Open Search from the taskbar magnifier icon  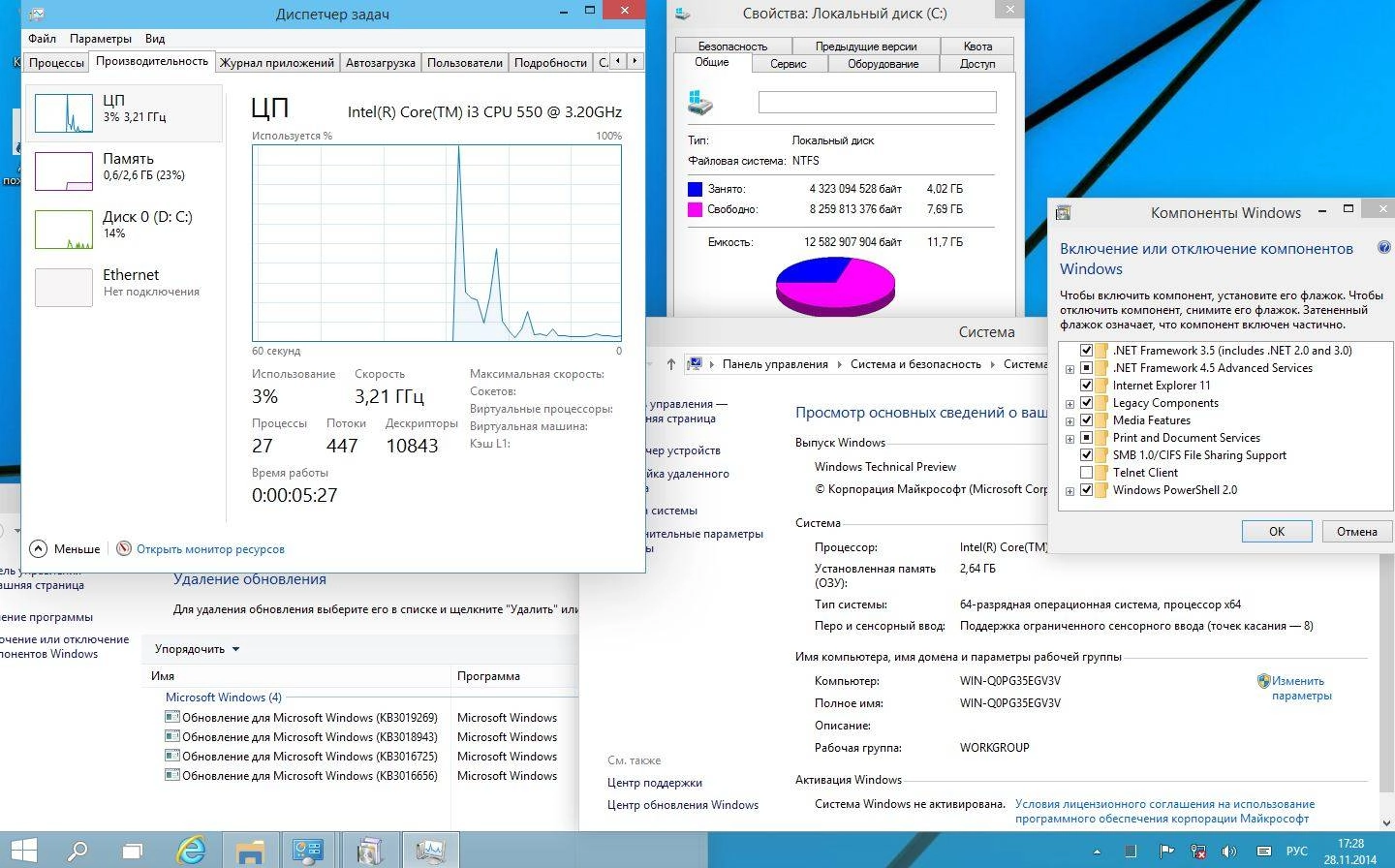point(77,851)
